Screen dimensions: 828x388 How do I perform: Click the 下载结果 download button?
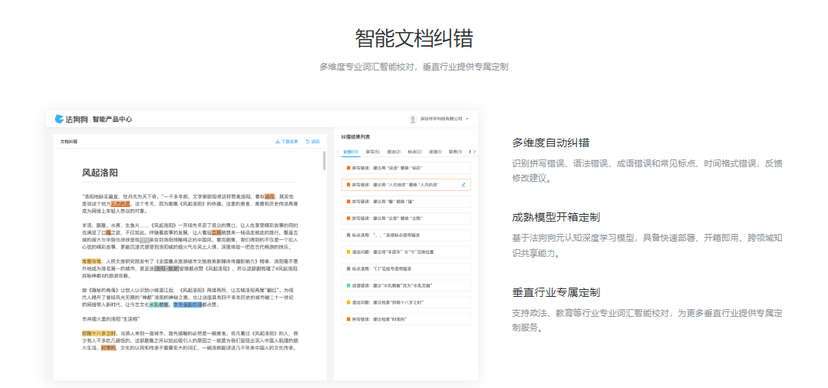point(287,141)
